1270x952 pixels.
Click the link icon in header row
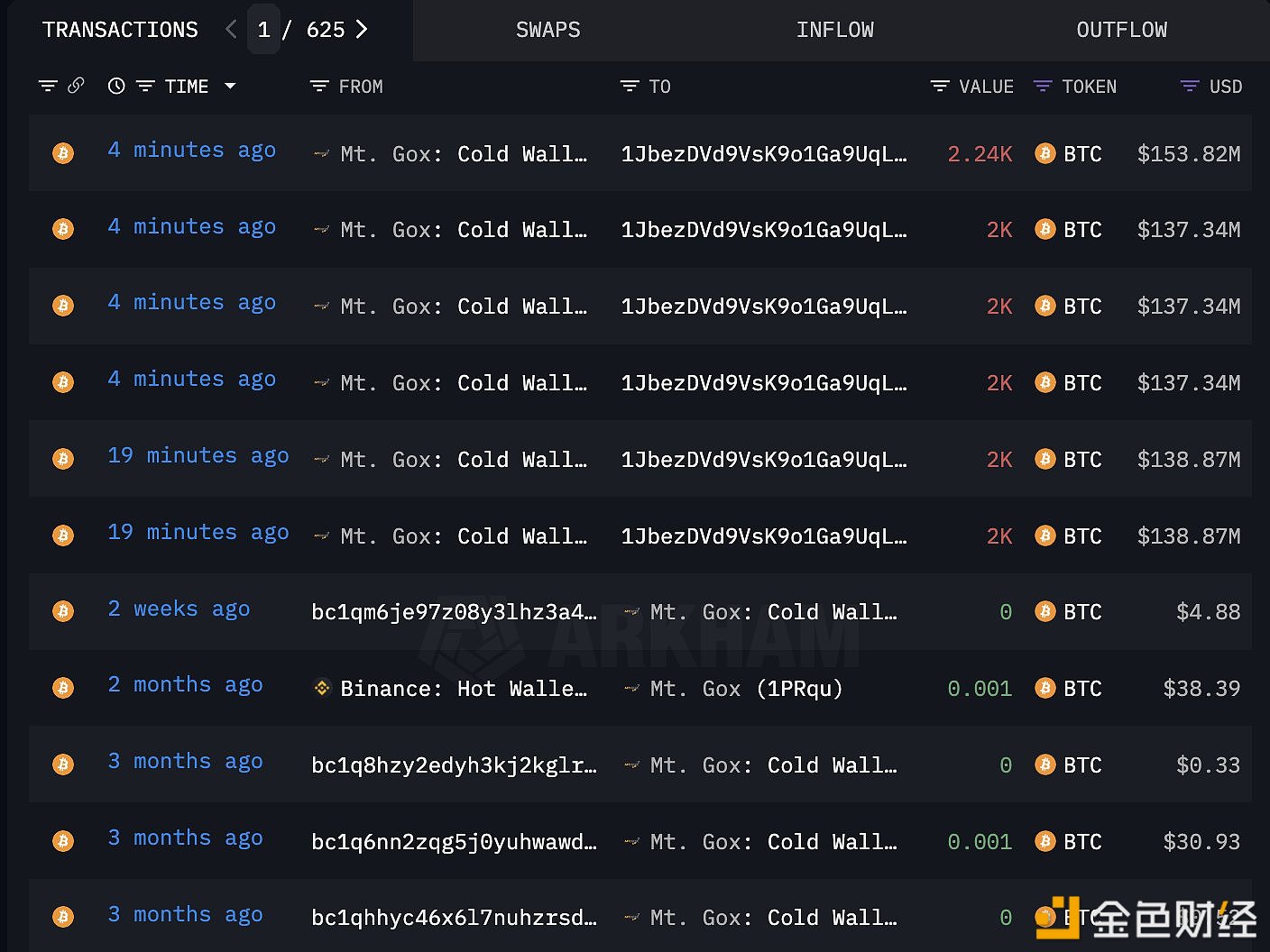tap(76, 86)
